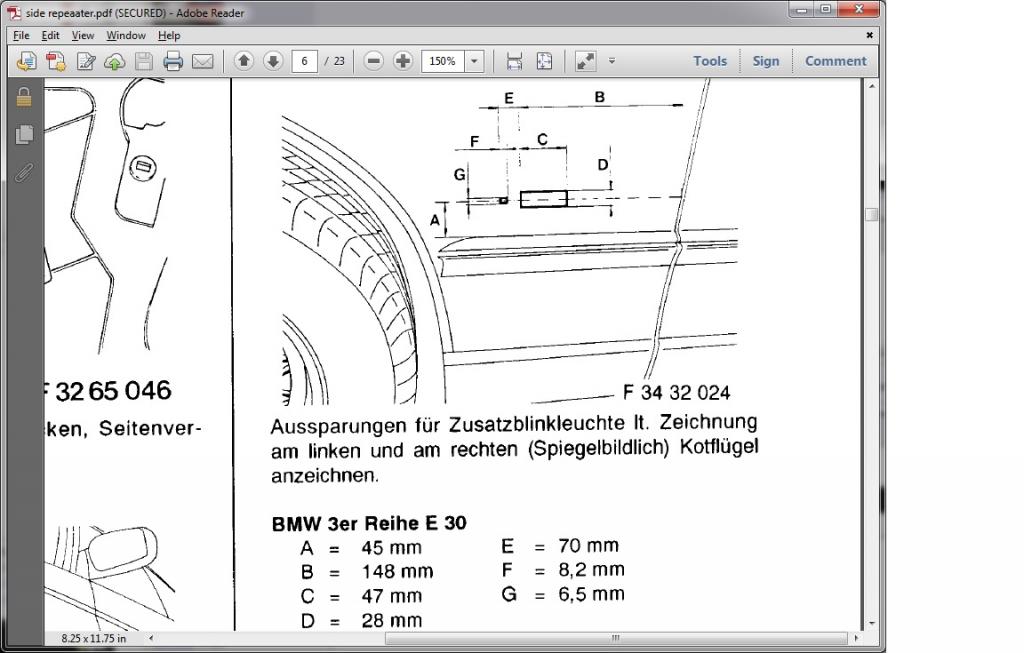Viewport: 1024px width, 653px height.
Task: Go to previous page with up arrow
Action: coord(243,61)
